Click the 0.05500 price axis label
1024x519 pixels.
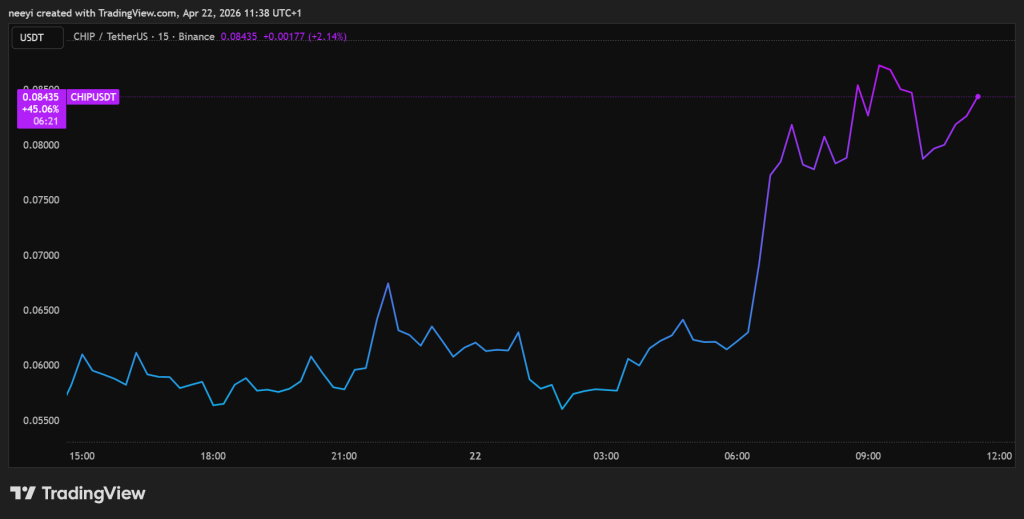(x=41, y=421)
